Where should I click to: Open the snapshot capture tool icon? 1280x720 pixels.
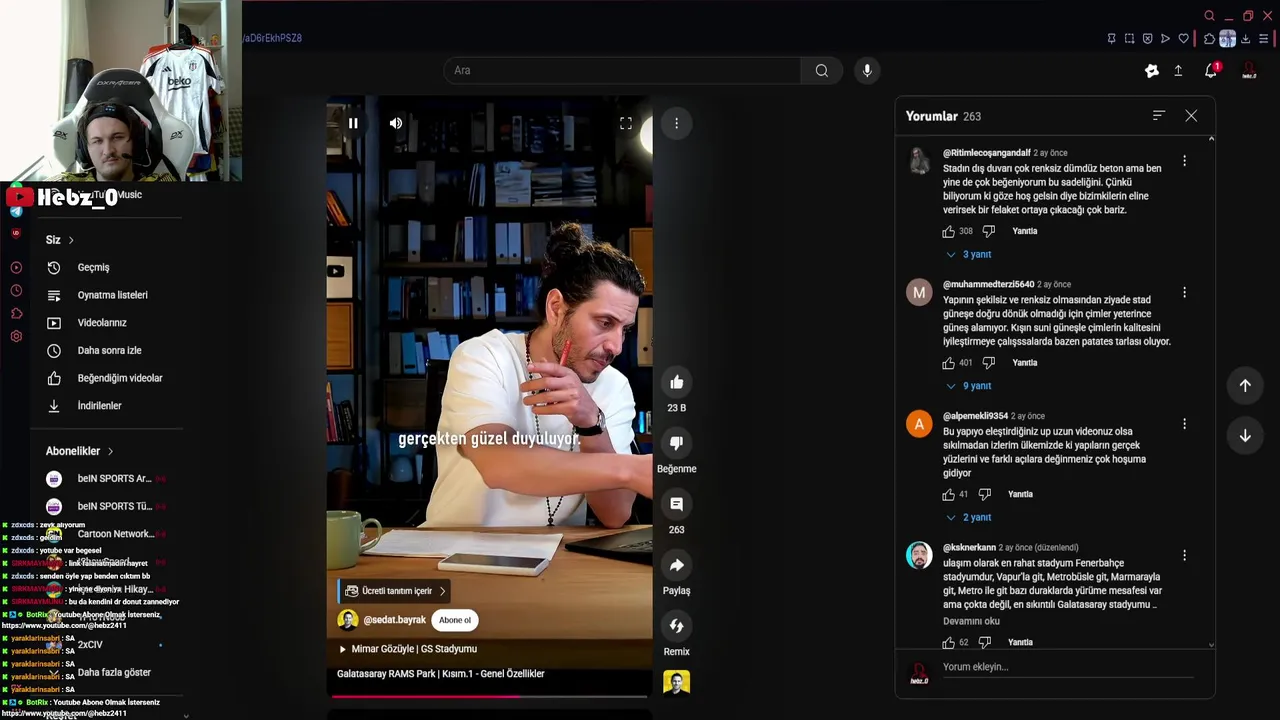pos(1129,39)
